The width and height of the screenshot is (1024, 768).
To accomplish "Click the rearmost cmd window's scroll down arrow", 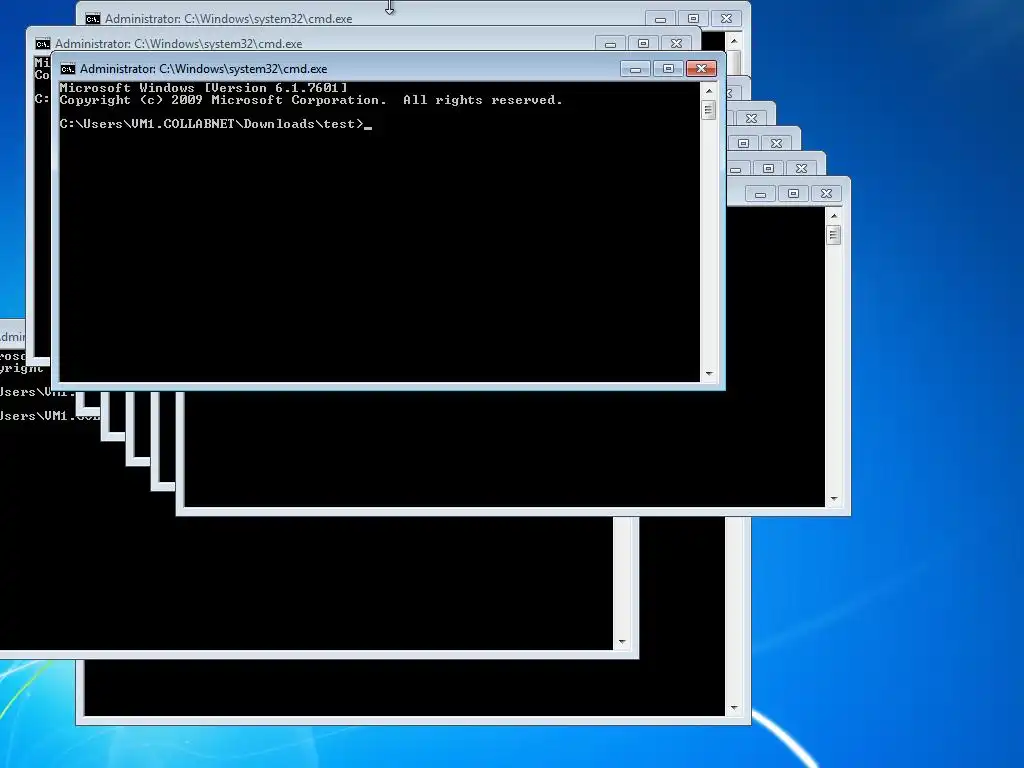I will (x=734, y=708).
